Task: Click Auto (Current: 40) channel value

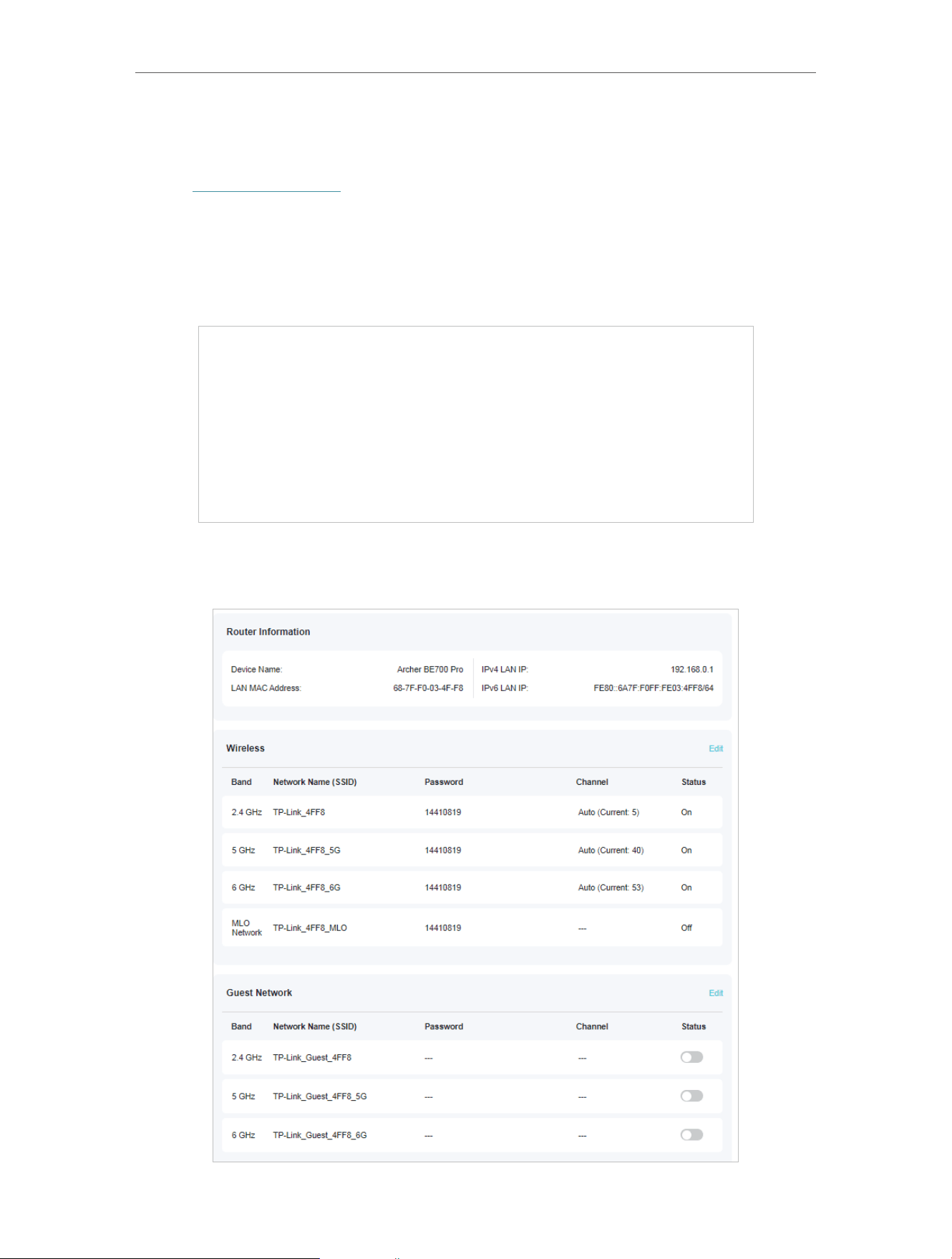Action: coord(611,850)
